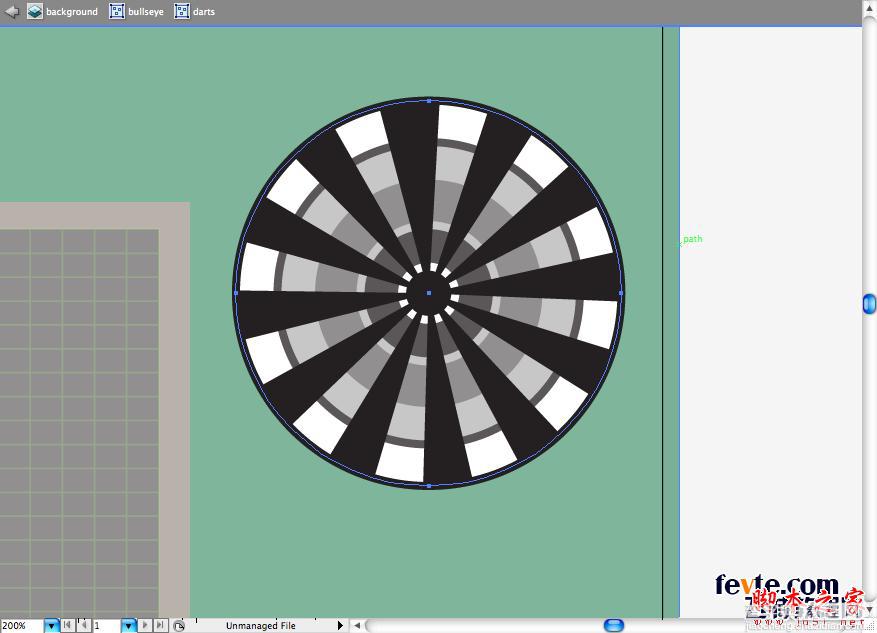877x633 pixels.
Task: Go to the first artboard
Action: coord(68,625)
